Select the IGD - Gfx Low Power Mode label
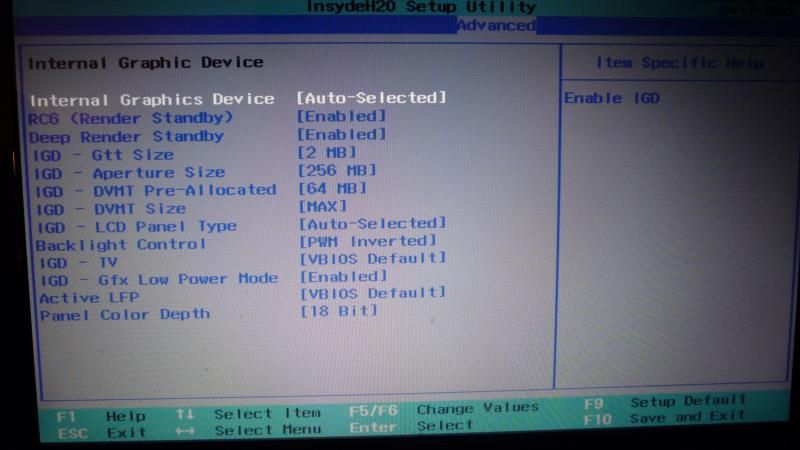 tap(159, 280)
